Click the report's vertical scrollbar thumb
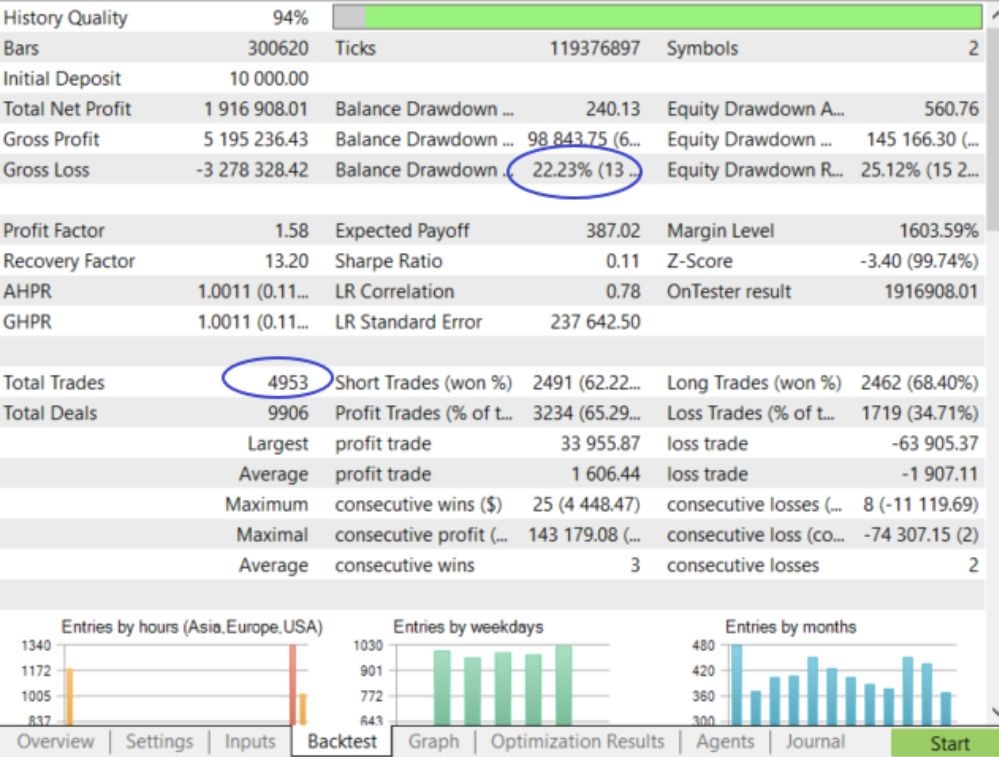This screenshot has height=757, width=999. tap(993, 127)
